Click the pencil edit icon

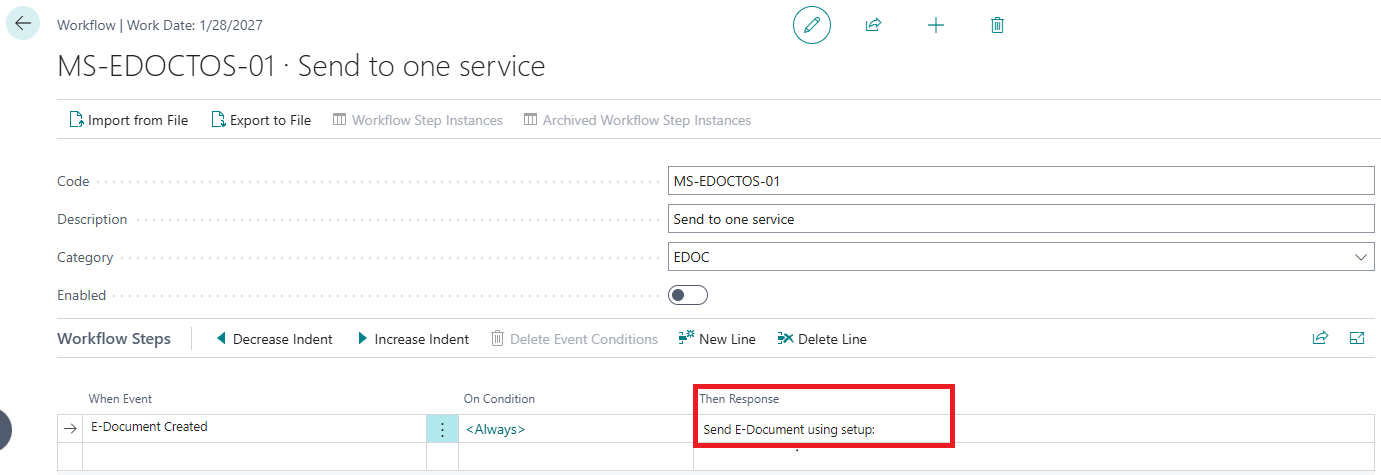point(812,25)
